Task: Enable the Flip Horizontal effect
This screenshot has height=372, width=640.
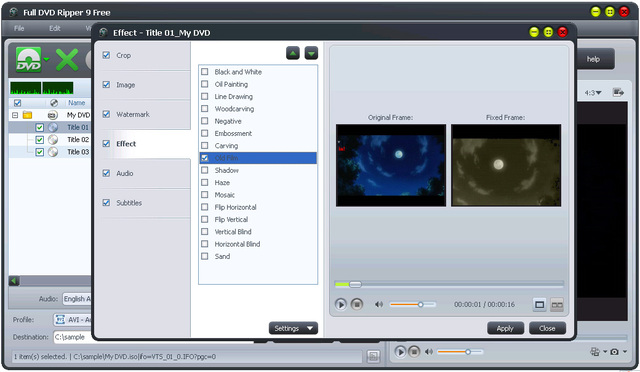Action: point(205,207)
